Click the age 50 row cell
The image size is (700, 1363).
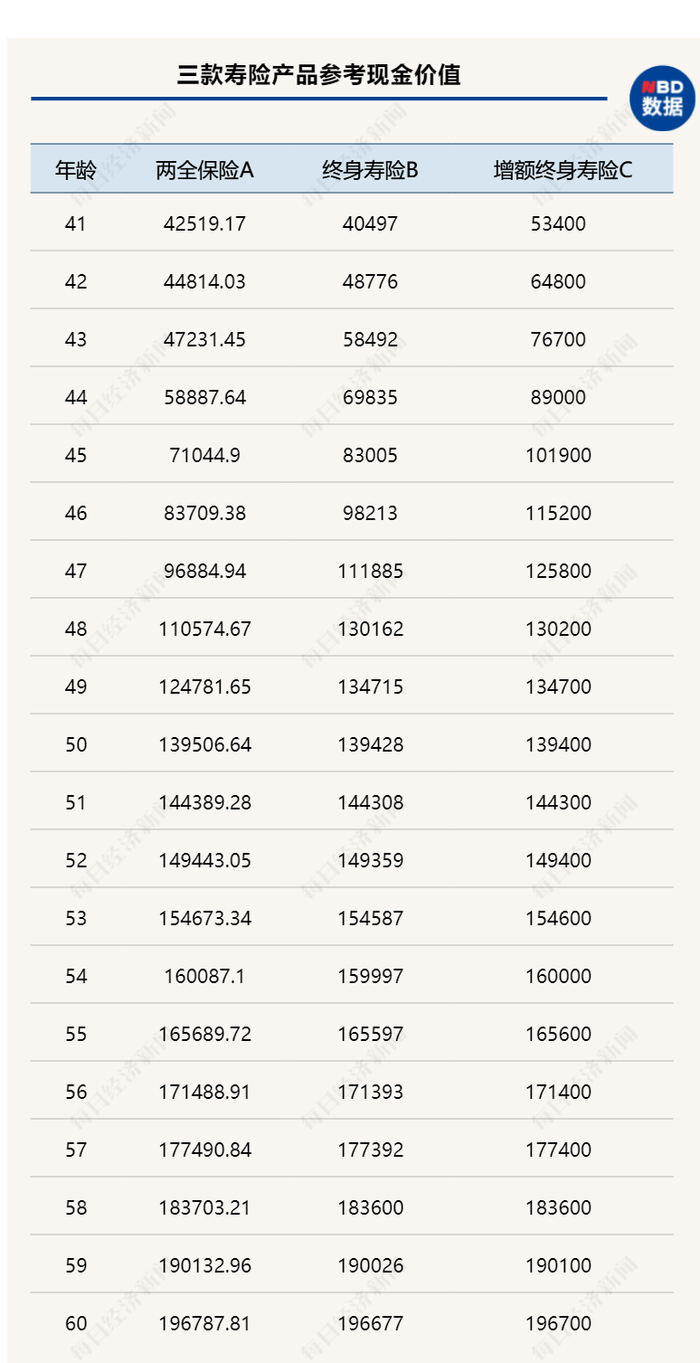click(x=75, y=745)
